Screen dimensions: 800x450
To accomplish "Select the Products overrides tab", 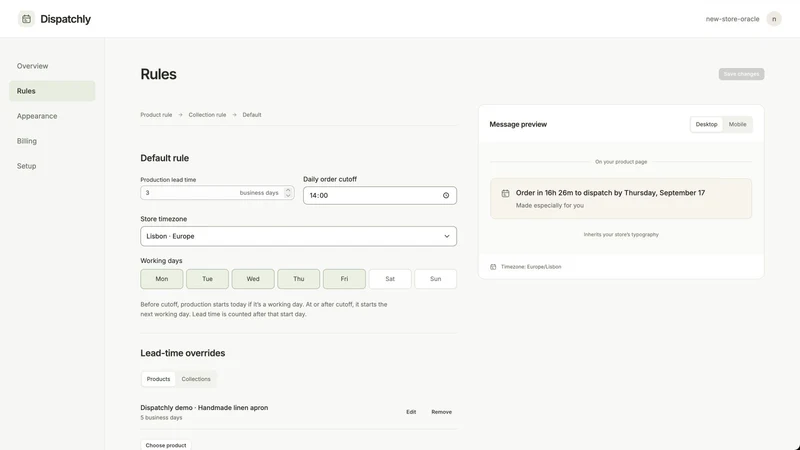I will click(158, 379).
